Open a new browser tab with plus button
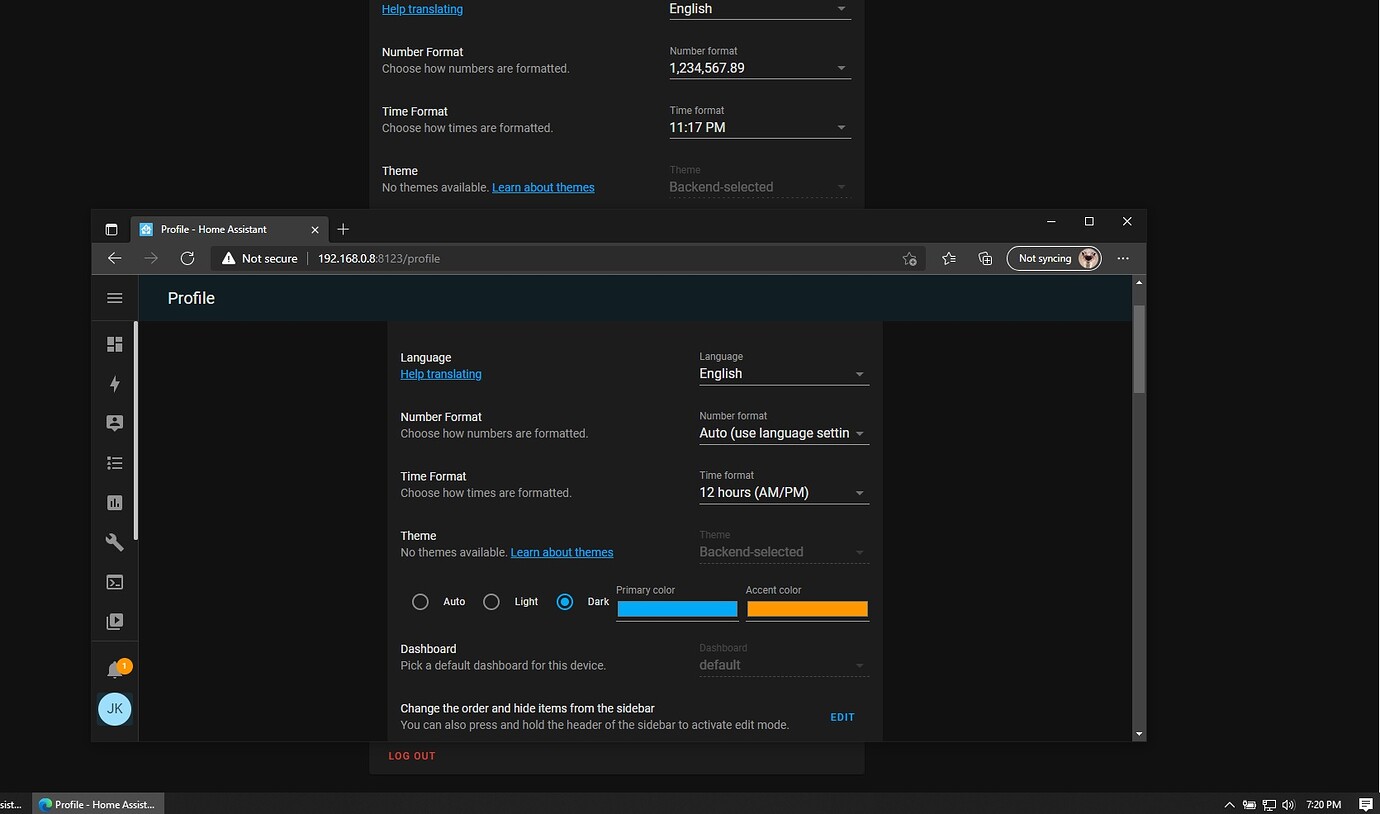Viewport: 1380px width, 814px height. click(343, 229)
